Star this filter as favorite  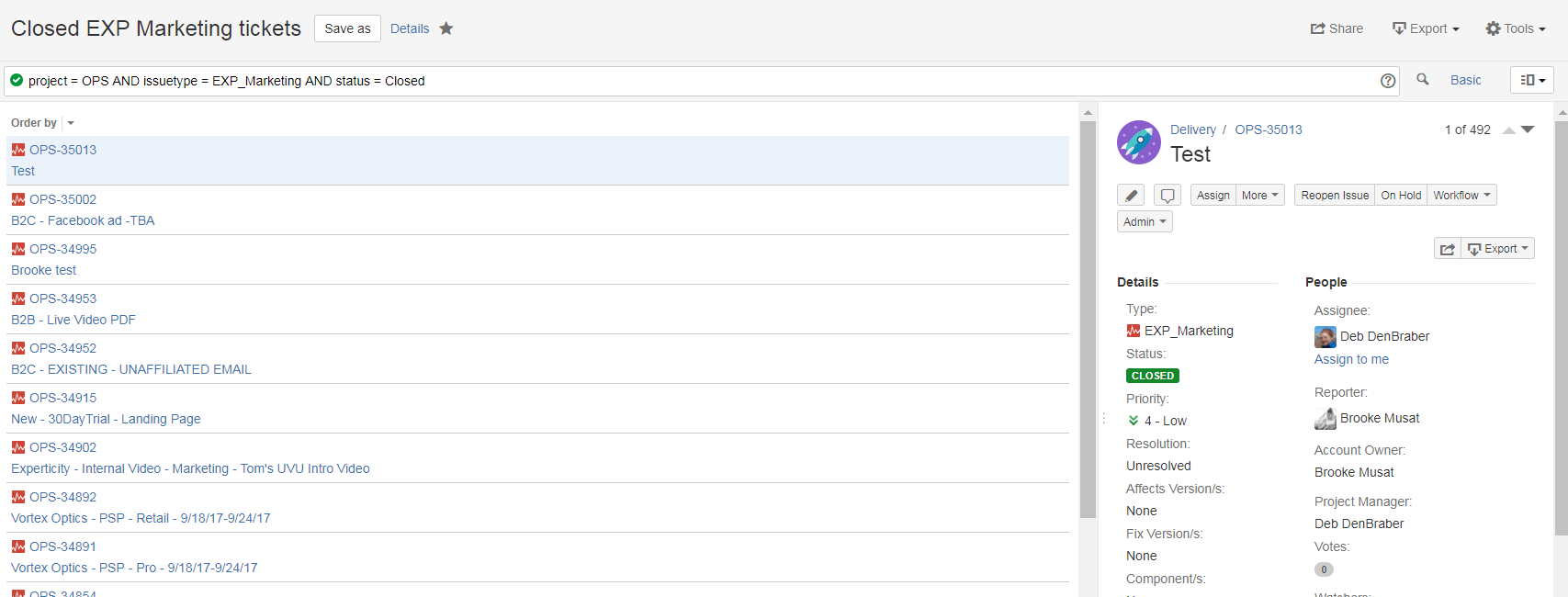tap(446, 28)
